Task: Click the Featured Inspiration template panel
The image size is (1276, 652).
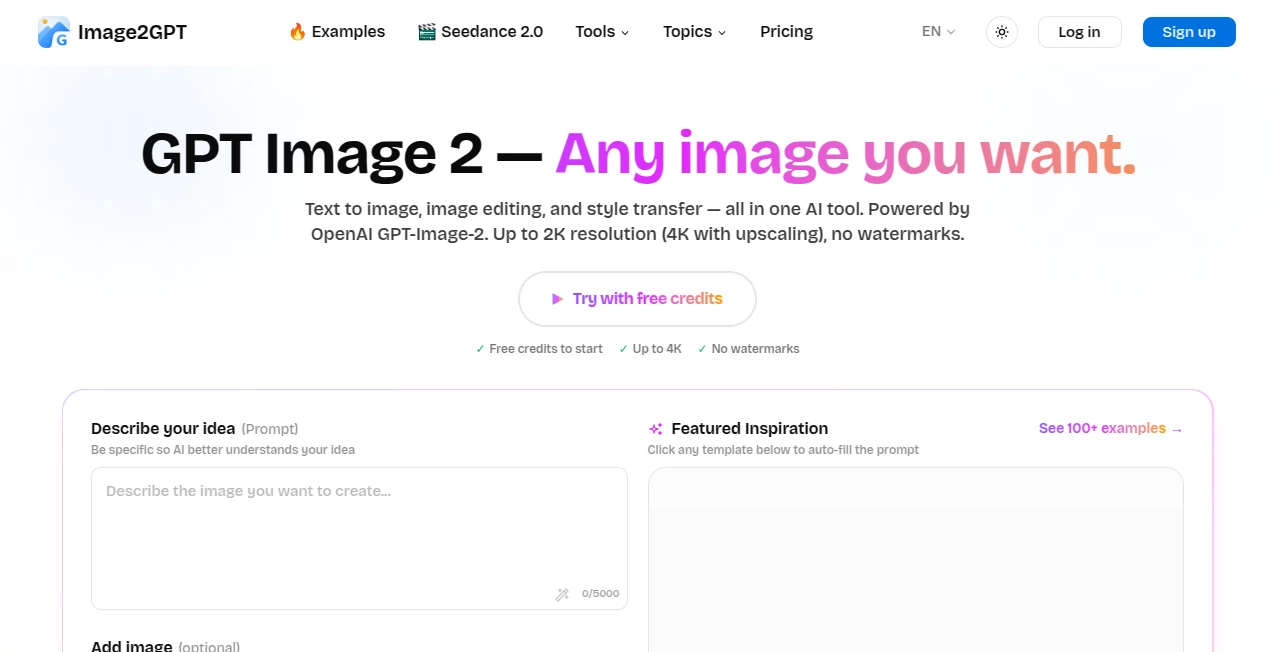Action: tap(916, 560)
